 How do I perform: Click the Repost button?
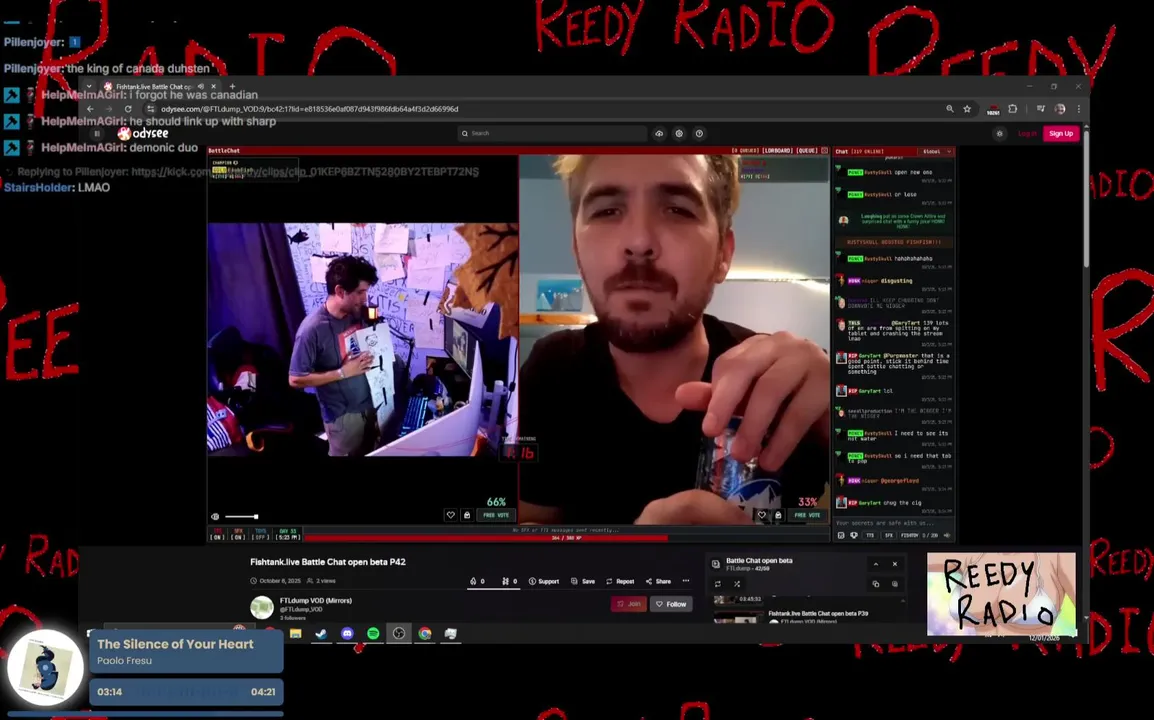click(620, 582)
